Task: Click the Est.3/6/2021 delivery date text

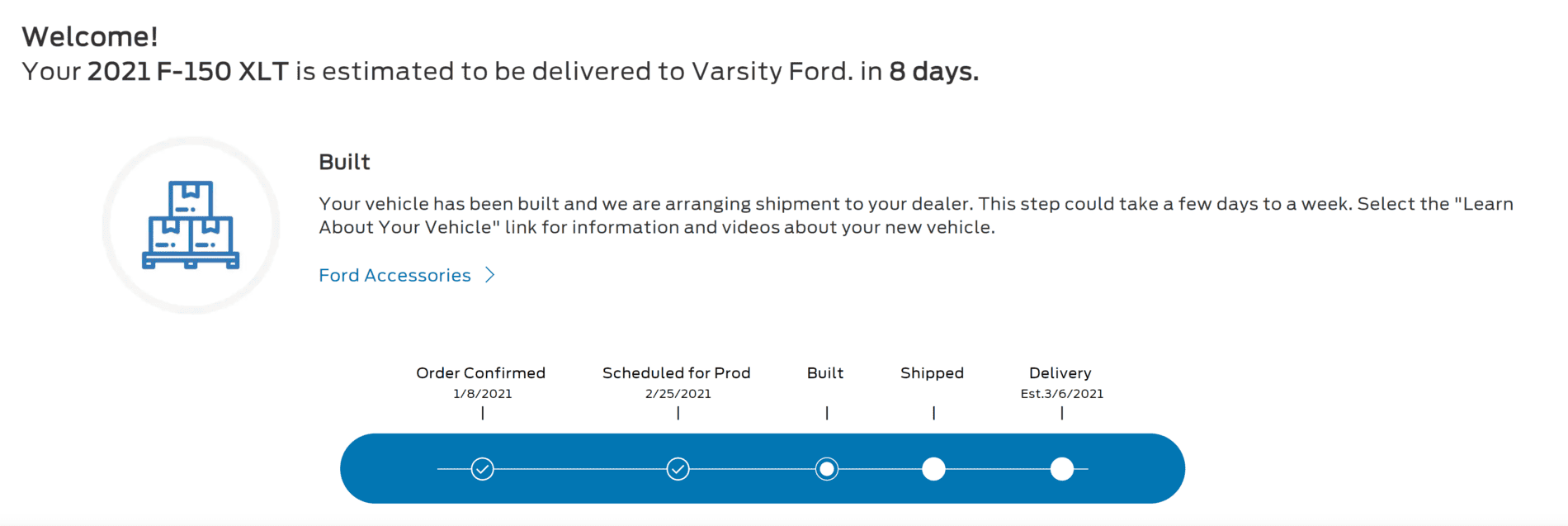Action: 1061,394
